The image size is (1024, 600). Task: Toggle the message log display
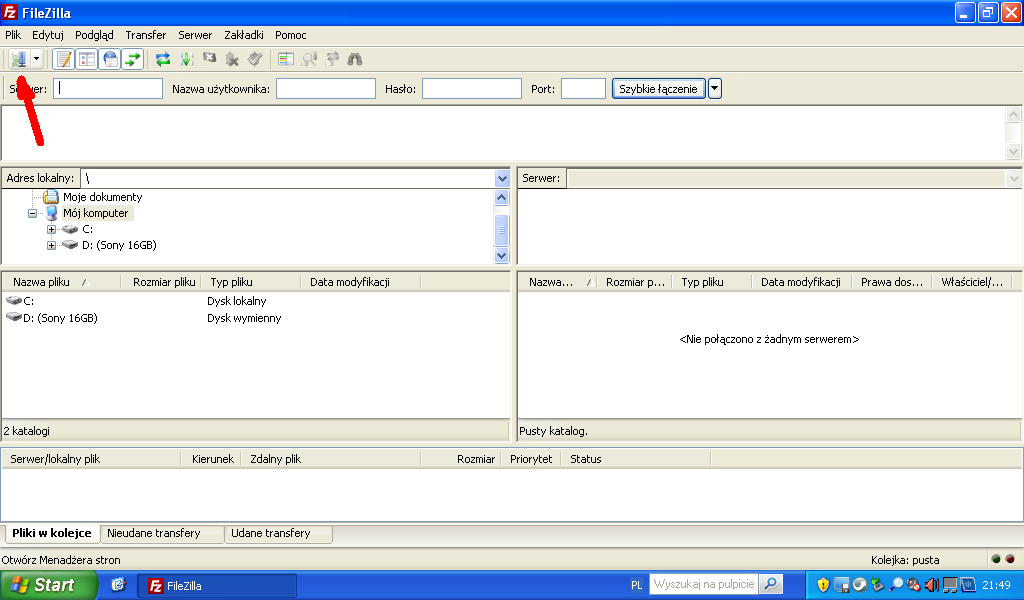63,59
